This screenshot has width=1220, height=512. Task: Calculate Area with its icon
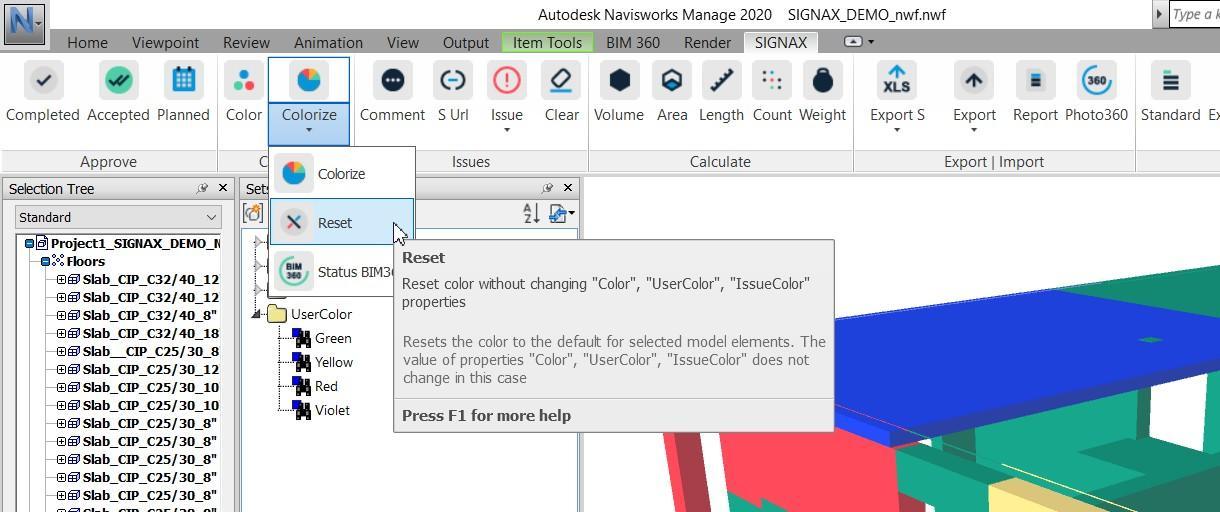(672, 80)
